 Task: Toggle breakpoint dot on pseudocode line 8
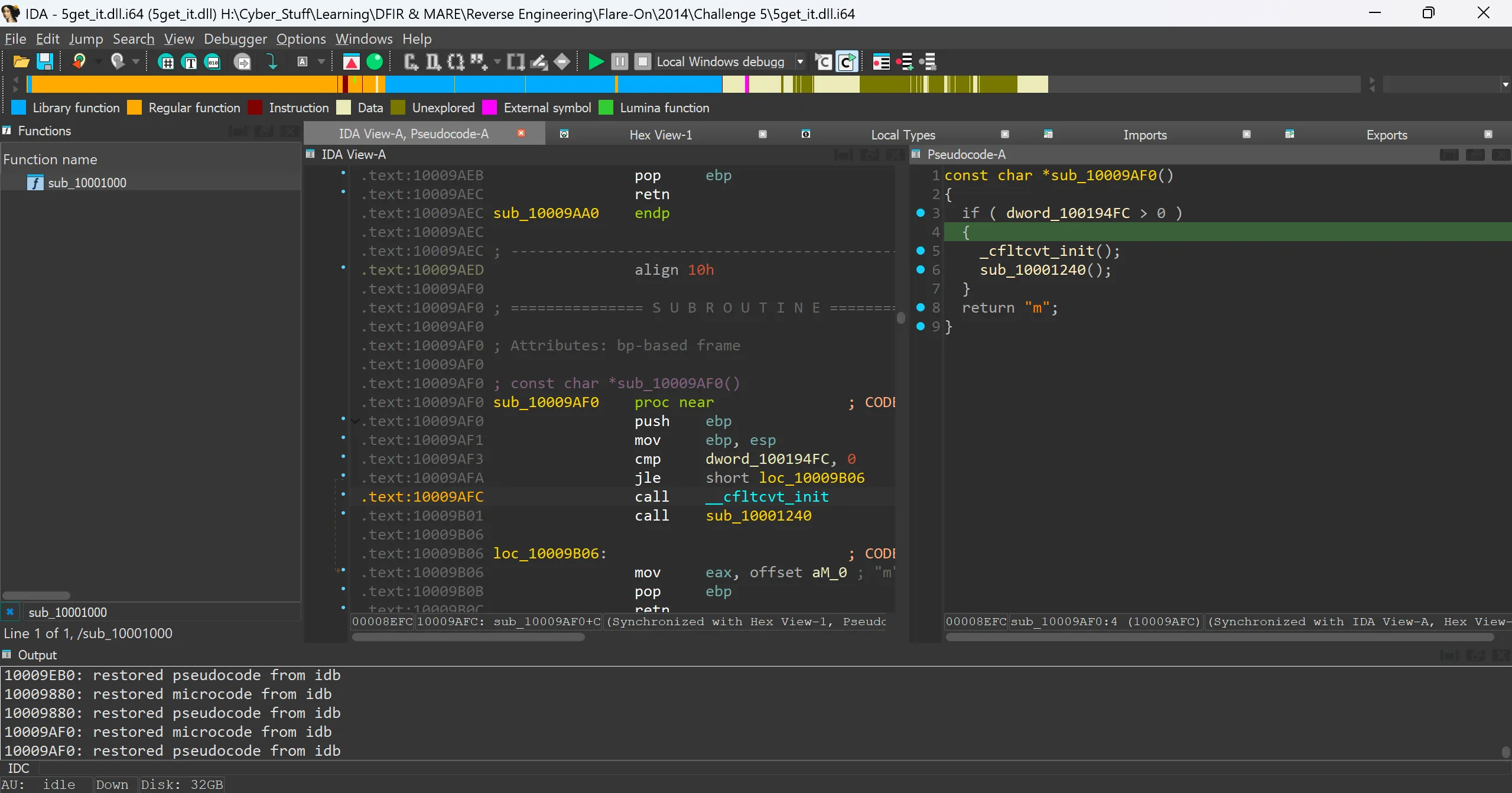(920, 307)
